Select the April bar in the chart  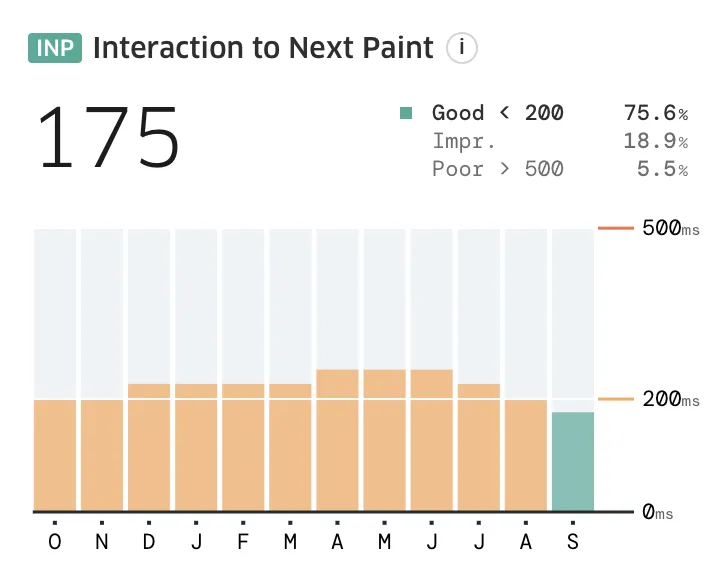(338, 440)
